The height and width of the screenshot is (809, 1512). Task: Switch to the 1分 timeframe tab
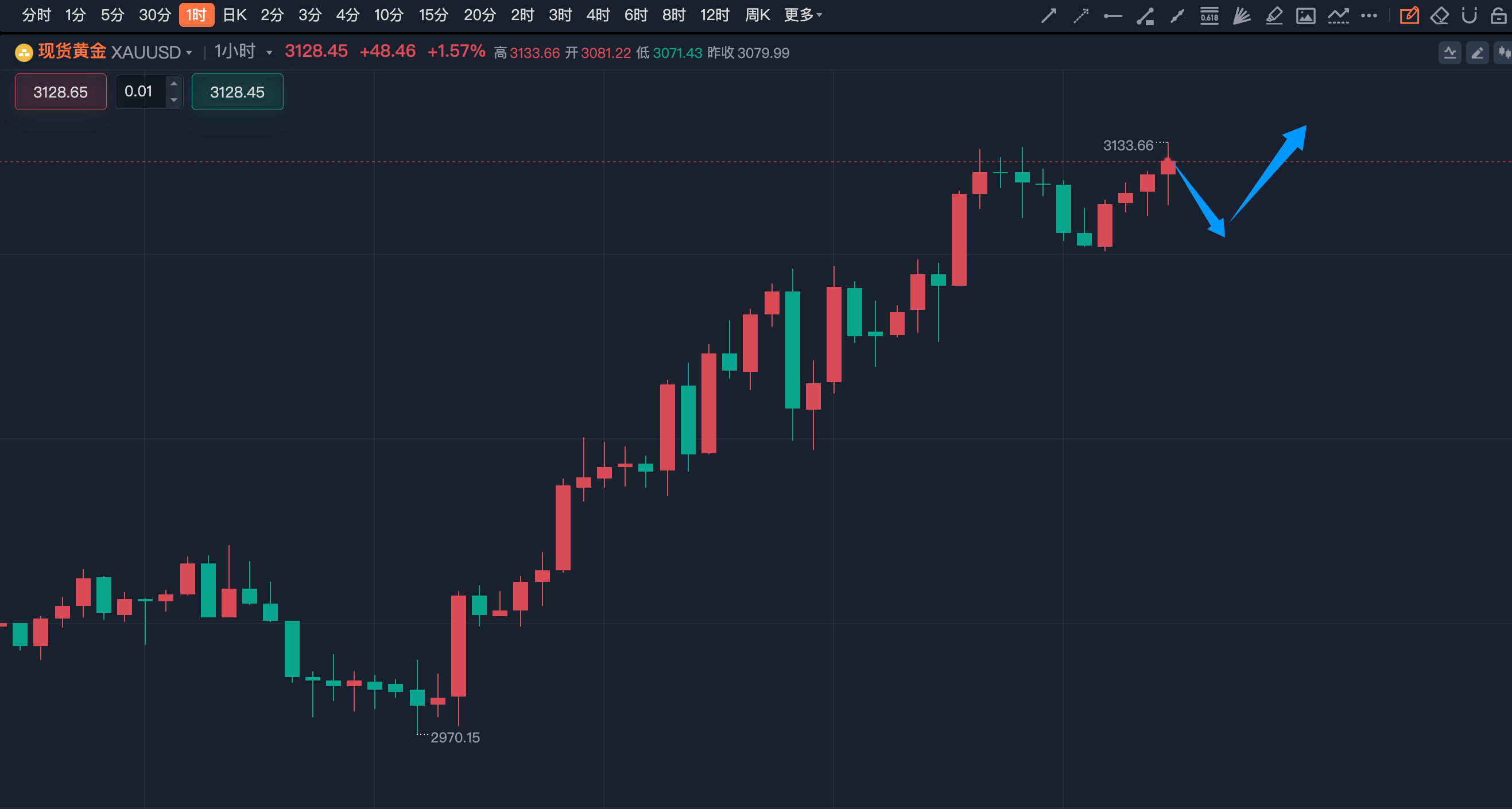click(75, 15)
